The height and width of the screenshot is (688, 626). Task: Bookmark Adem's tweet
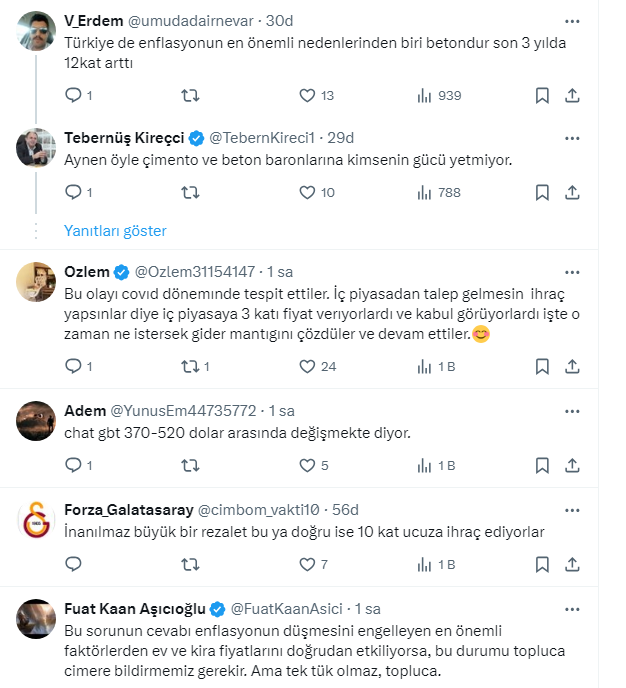point(541,465)
